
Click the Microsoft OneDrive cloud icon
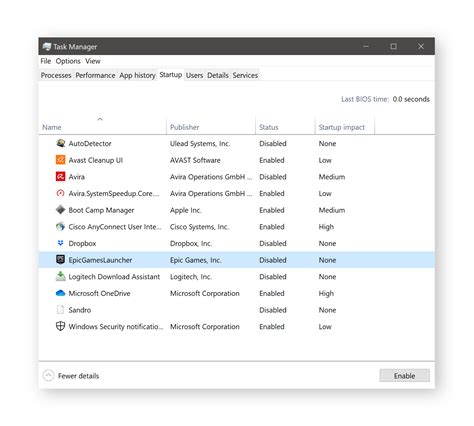60,293
